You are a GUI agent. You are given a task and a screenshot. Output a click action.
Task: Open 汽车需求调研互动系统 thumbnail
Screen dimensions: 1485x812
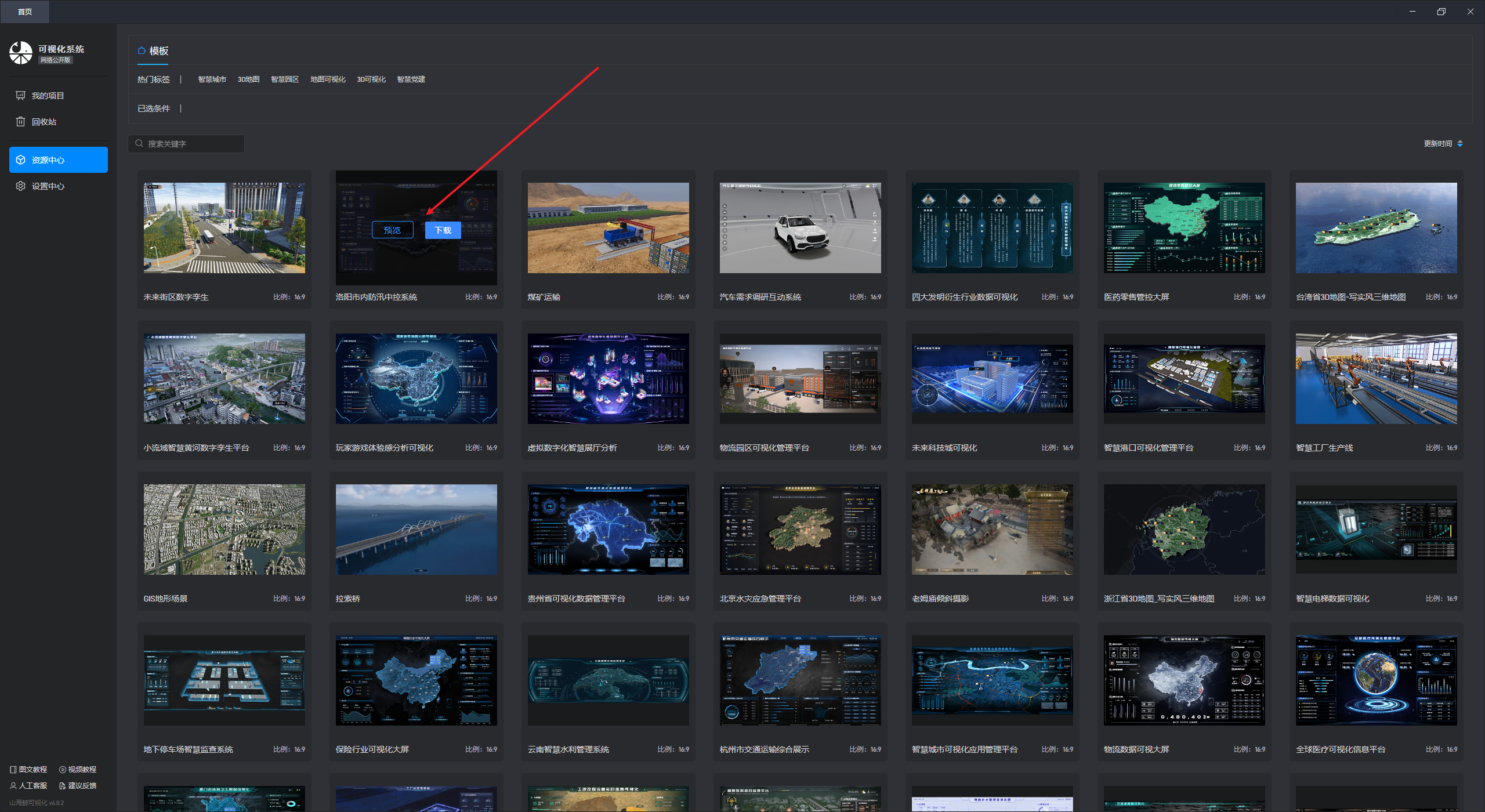[800, 228]
